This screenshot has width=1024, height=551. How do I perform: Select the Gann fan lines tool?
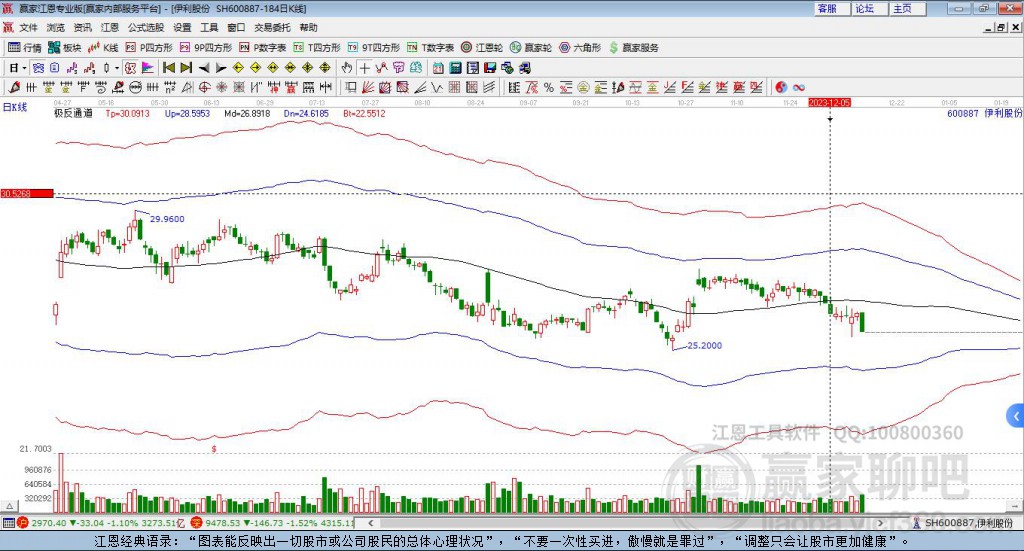pyautogui.click(x=368, y=87)
